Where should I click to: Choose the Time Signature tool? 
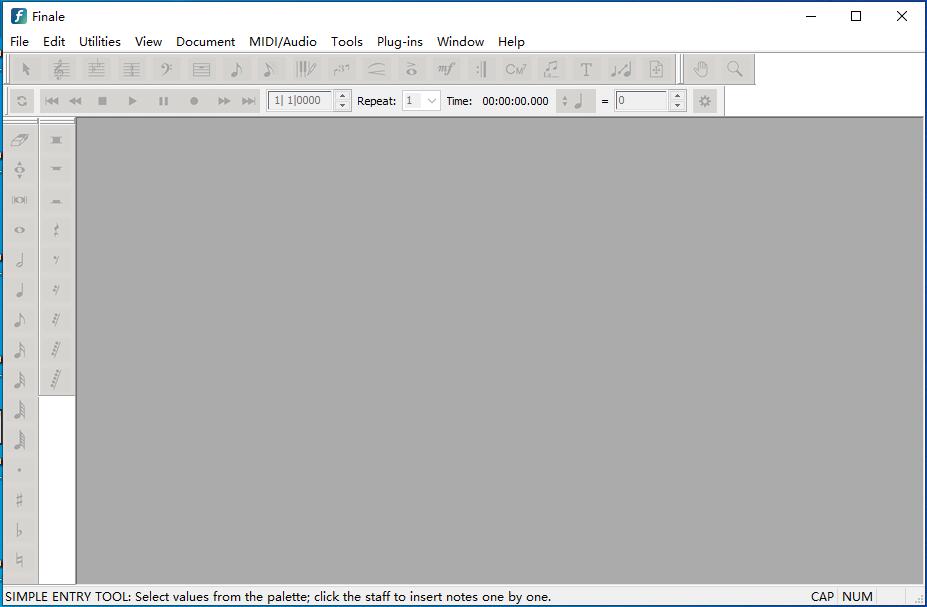[x=131, y=69]
